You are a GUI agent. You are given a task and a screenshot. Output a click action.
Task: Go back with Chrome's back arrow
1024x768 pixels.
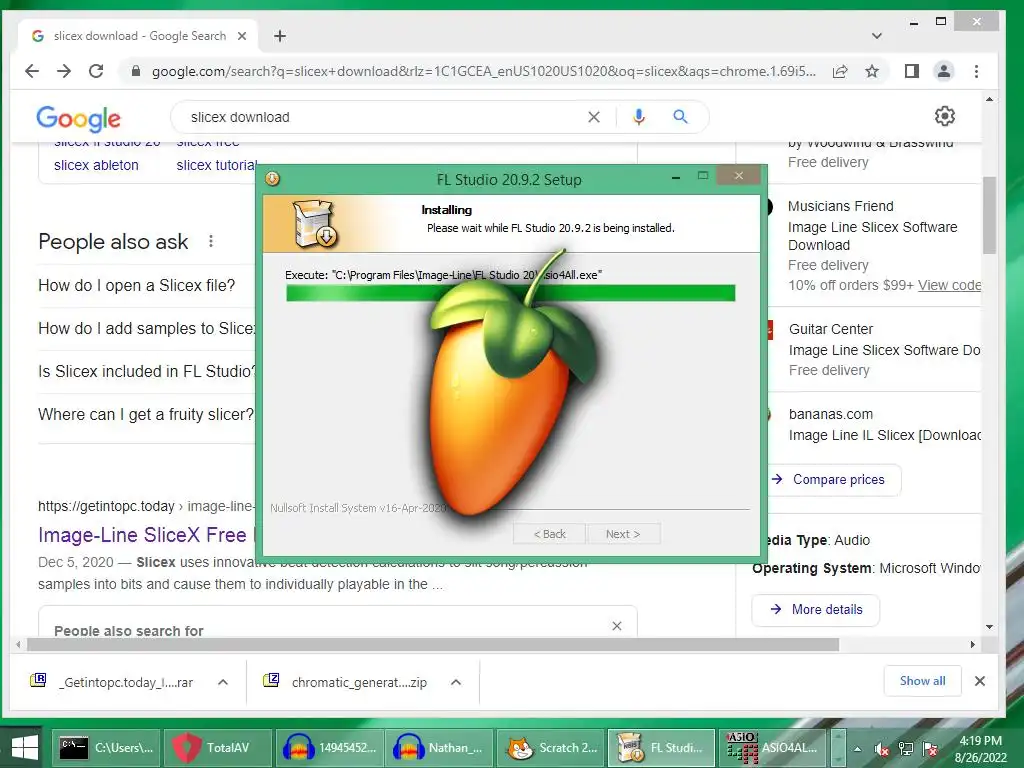(31, 71)
